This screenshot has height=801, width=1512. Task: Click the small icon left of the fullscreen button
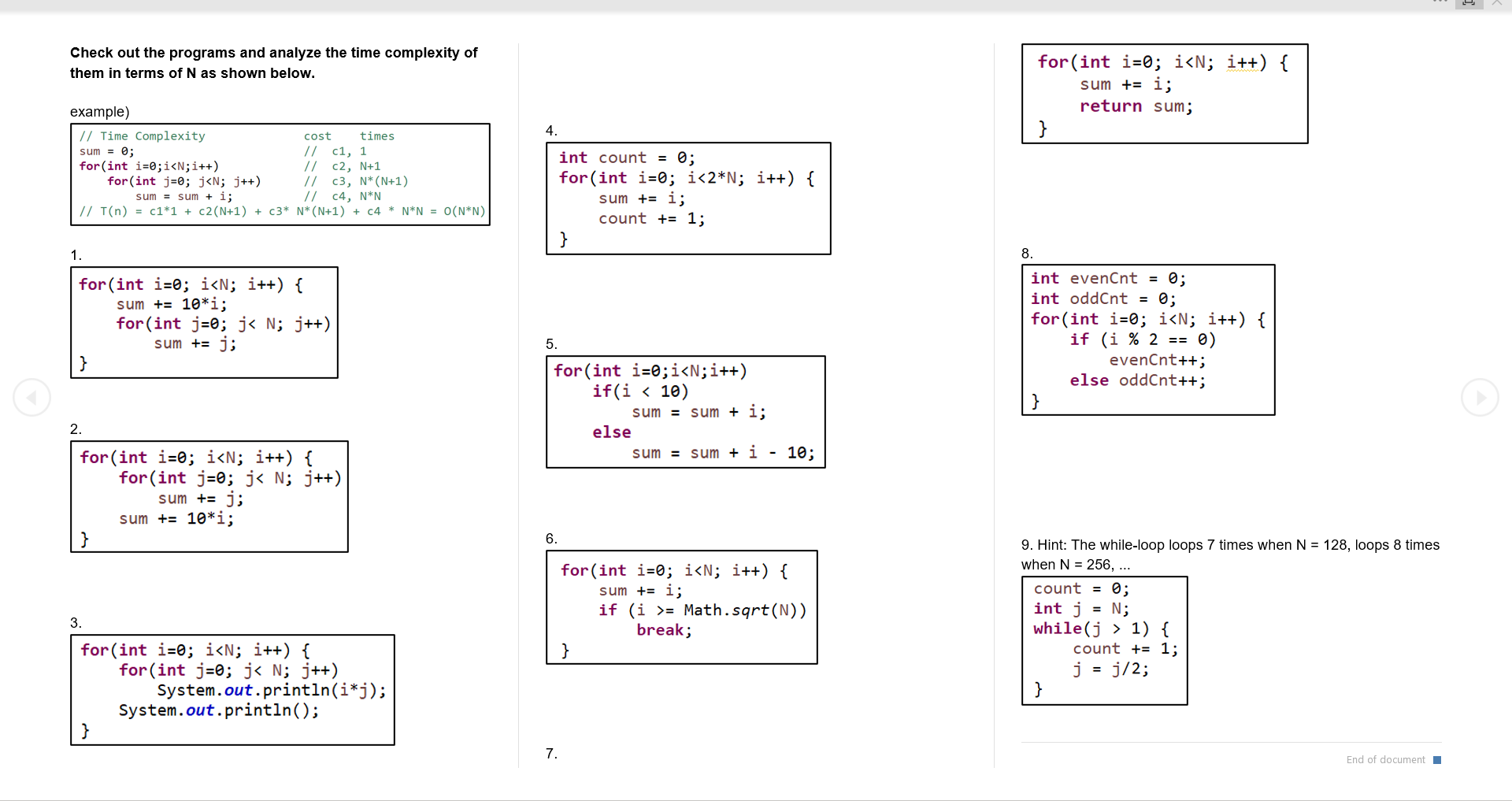1440,2
